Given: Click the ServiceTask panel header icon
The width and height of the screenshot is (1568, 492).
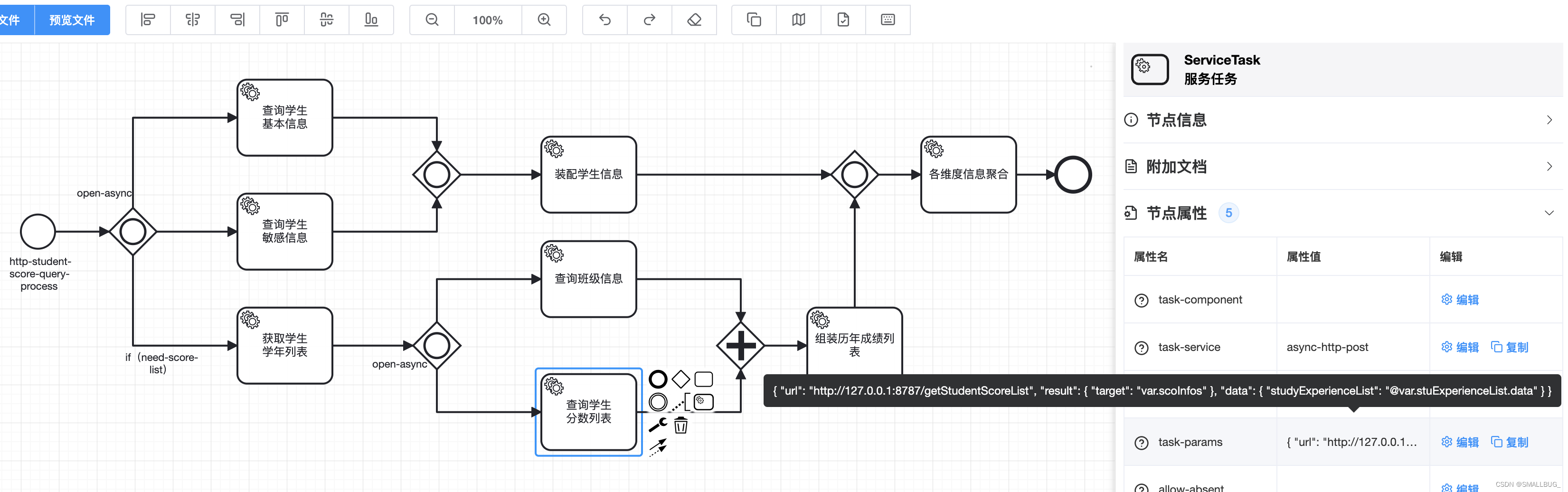Looking at the screenshot, I should click(x=1150, y=69).
